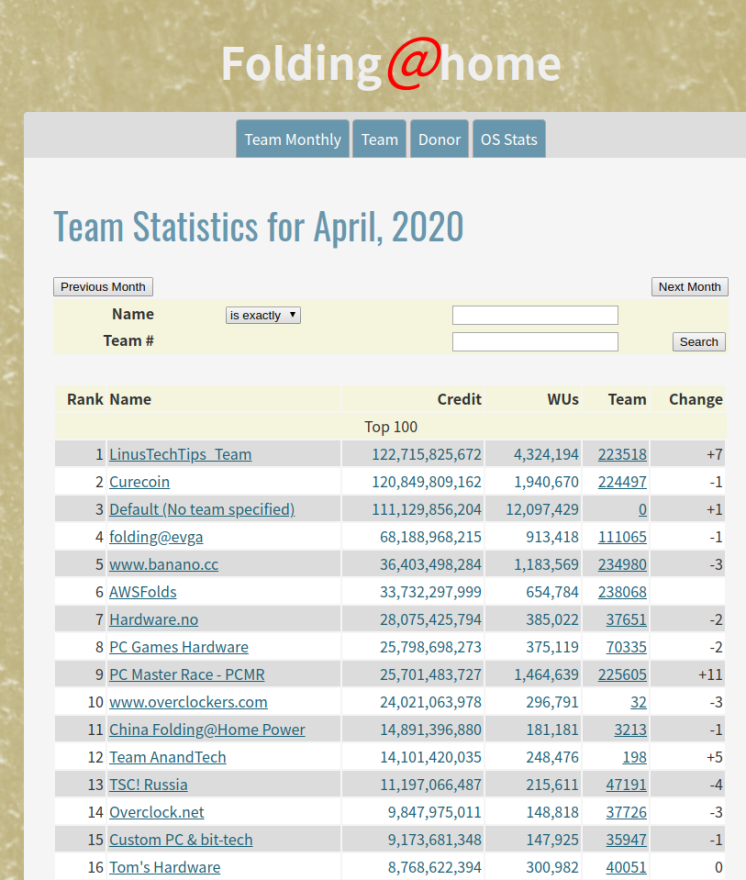Click team number 40051 link

coord(626,867)
